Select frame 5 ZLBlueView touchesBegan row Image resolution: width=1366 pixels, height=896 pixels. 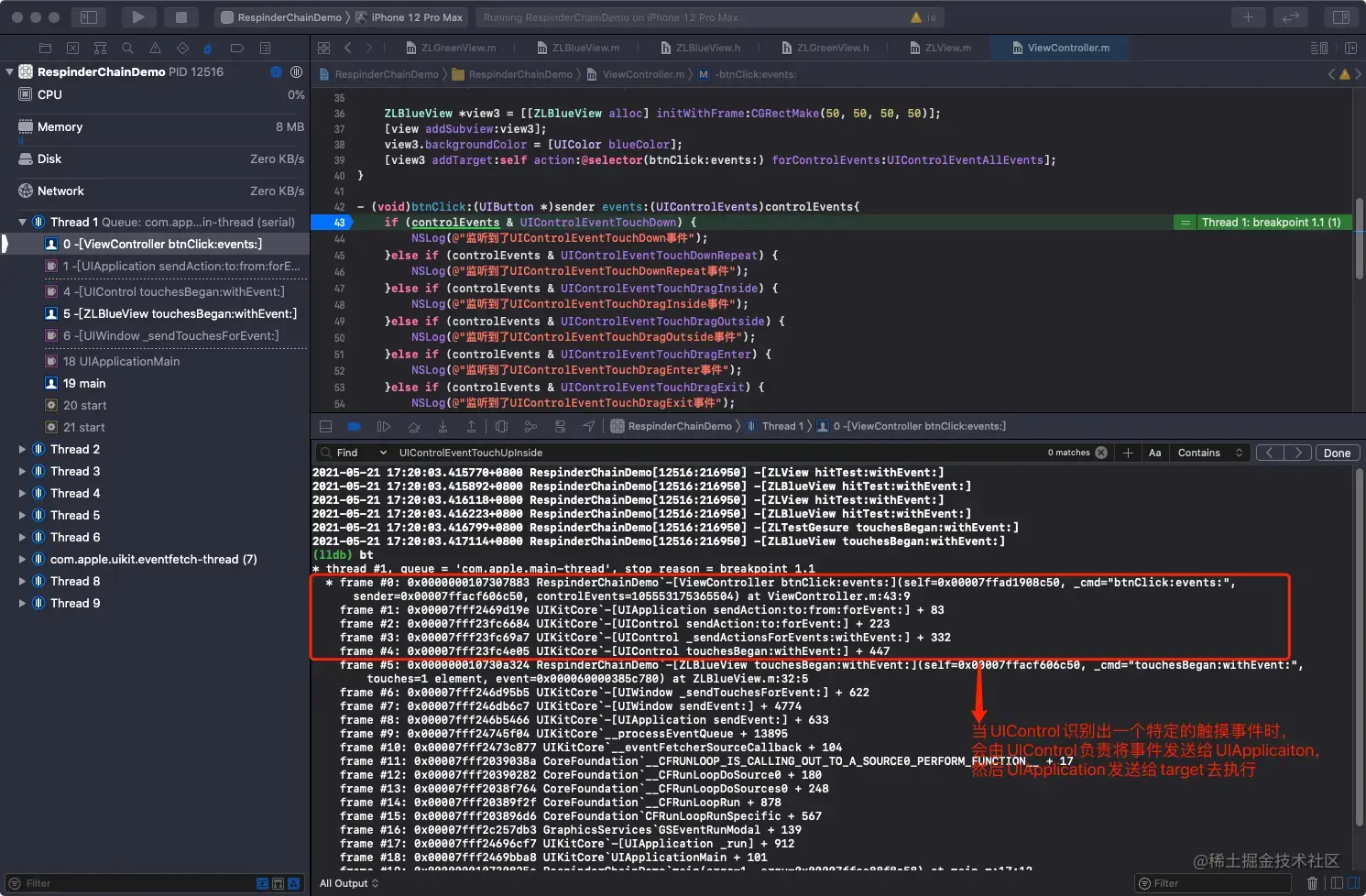[x=155, y=313]
